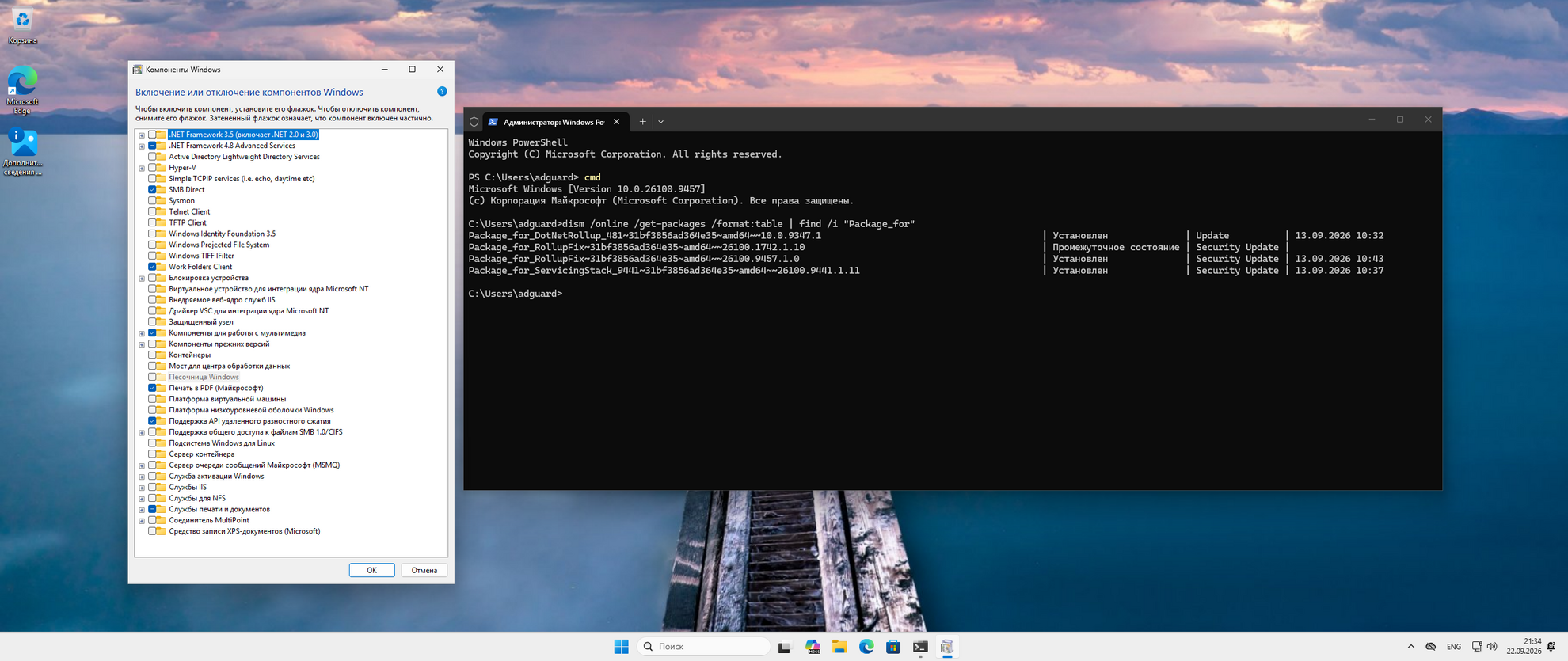This screenshot has height=661, width=1568.
Task: Launch Microsoft Edge from the taskbar
Action: point(866,647)
